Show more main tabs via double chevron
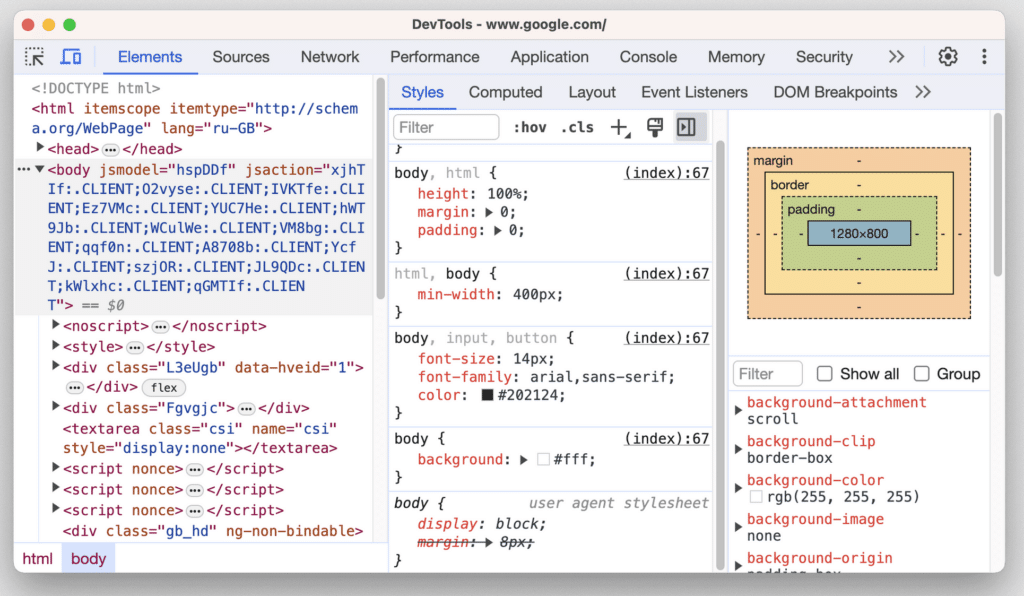Viewport: 1024px width, 596px height. 896,57
